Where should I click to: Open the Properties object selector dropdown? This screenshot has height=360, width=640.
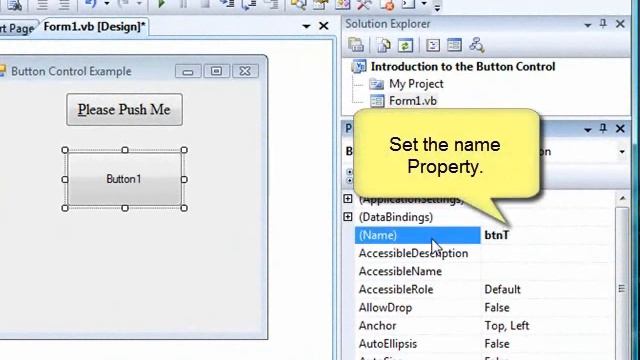point(622,152)
